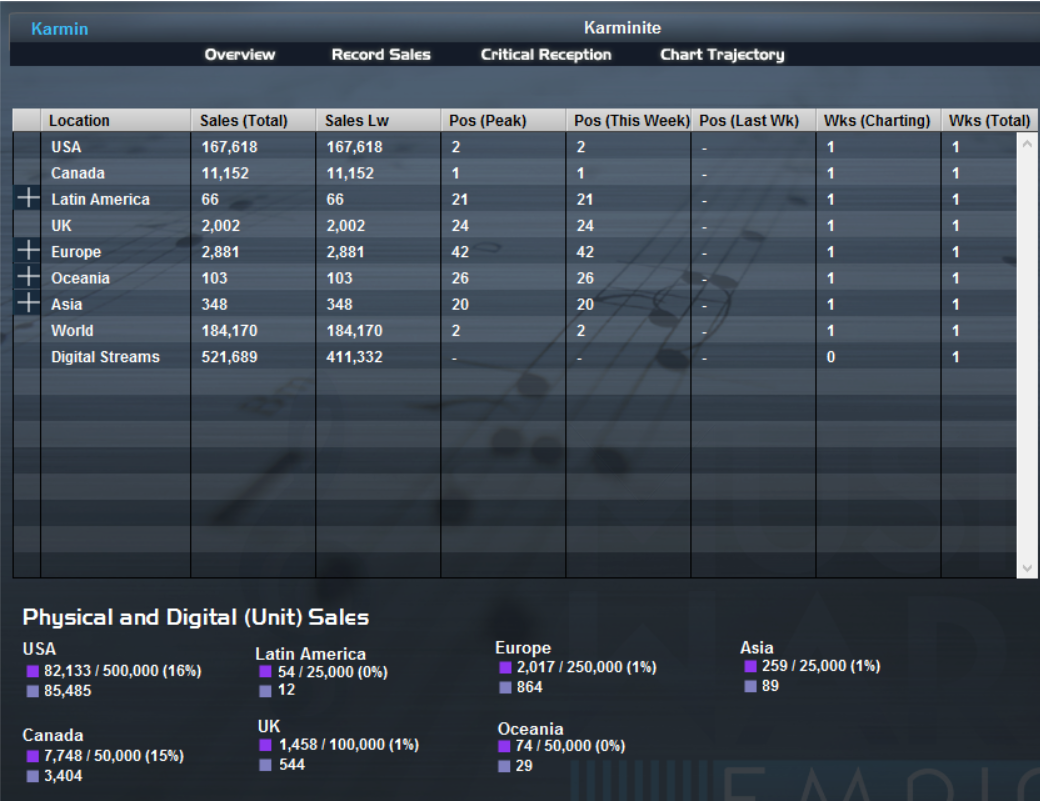The image size is (1040, 801).
Task: Select the Canada row in table
Action: tap(515, 173)
